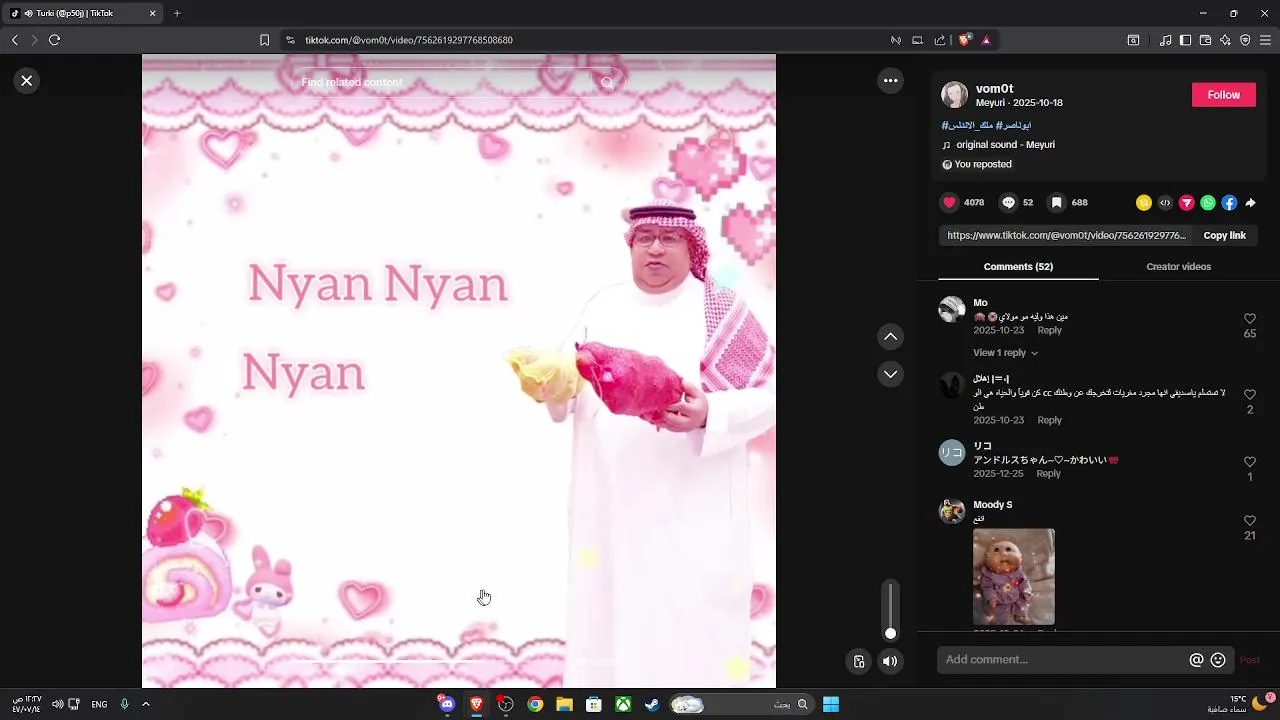Screen dimensions: 1280x720
Task: Like the comment dated 2025-10-23 with 2 likes
Action: coord(1250,395)
